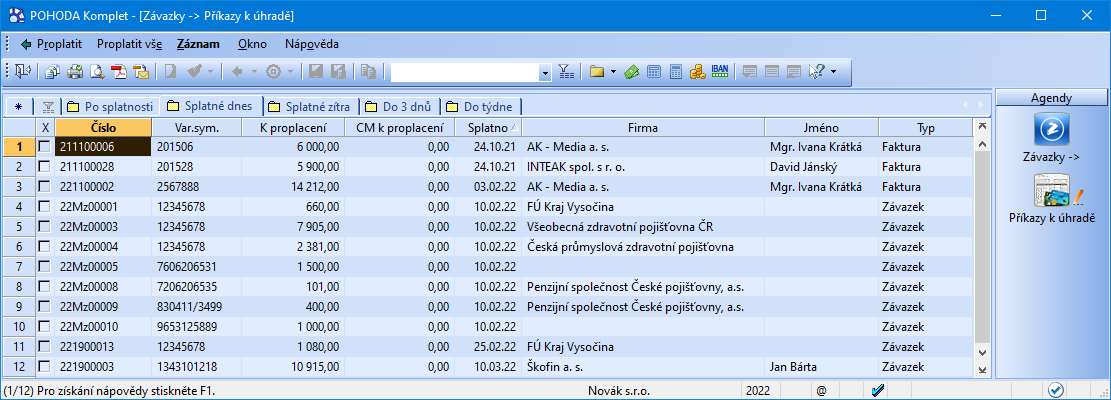Image resolution: width=1111 pixels, height=400 pixels.
Task: Click the filter funnel icon beside search box
Action: point(565,72)
